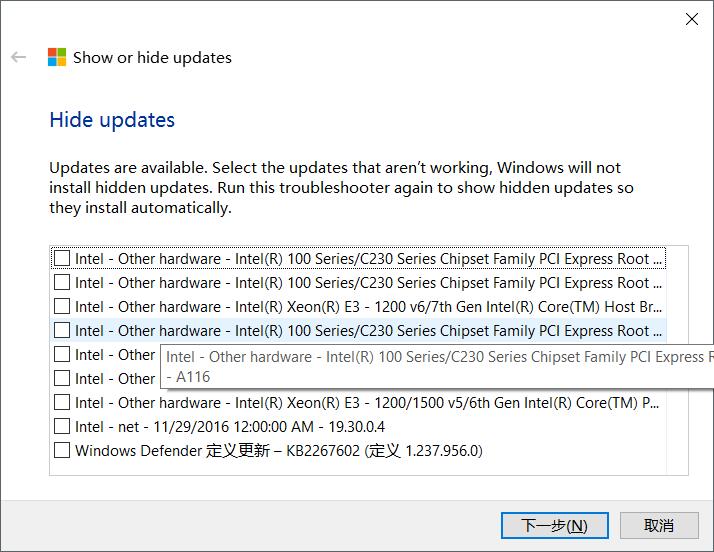The image size is (714, 552).
Task: Tick the first checkbox in the update list
Action: click(62, 259)
